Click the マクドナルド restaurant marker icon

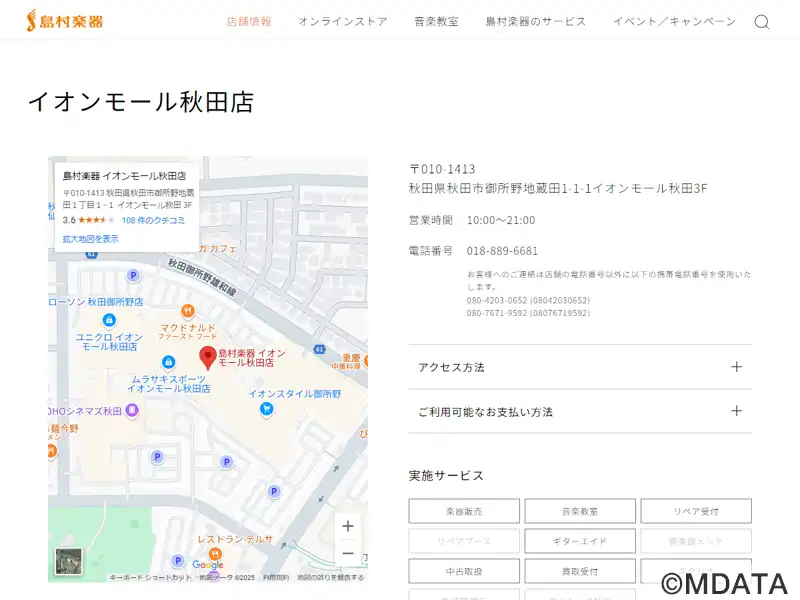(188, 311)
